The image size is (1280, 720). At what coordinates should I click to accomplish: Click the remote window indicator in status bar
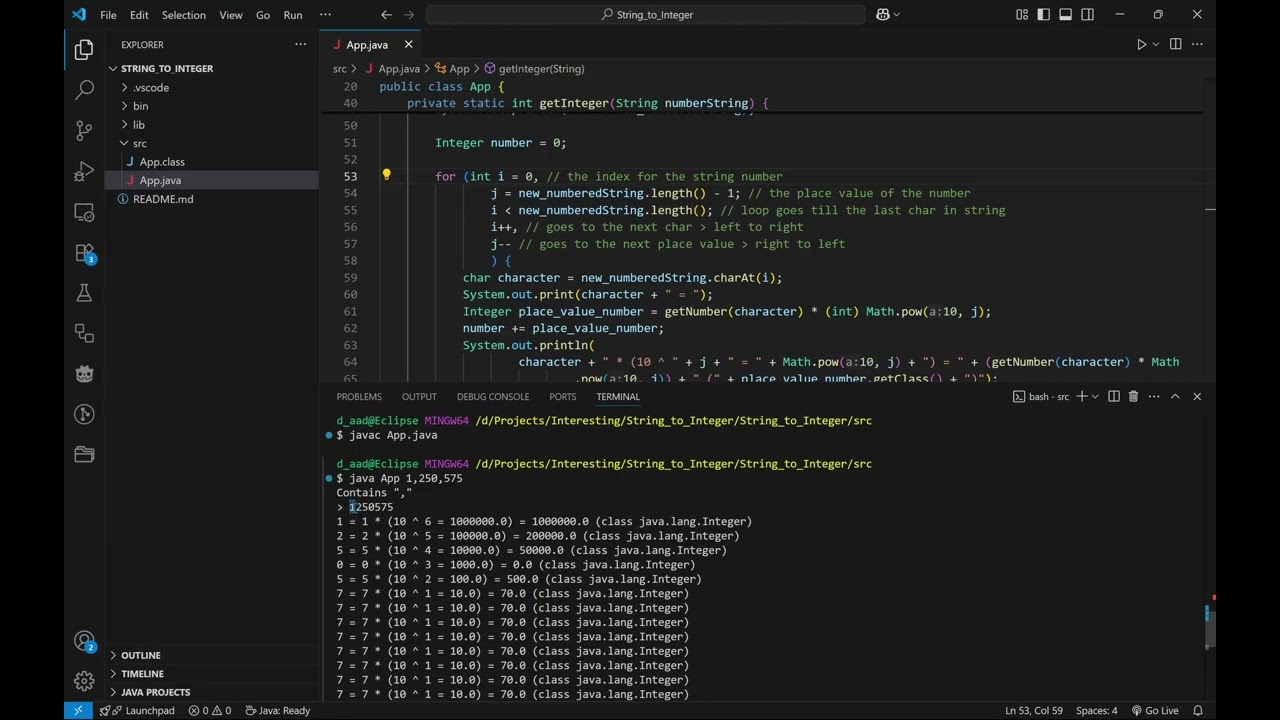[x=78, y=710]
